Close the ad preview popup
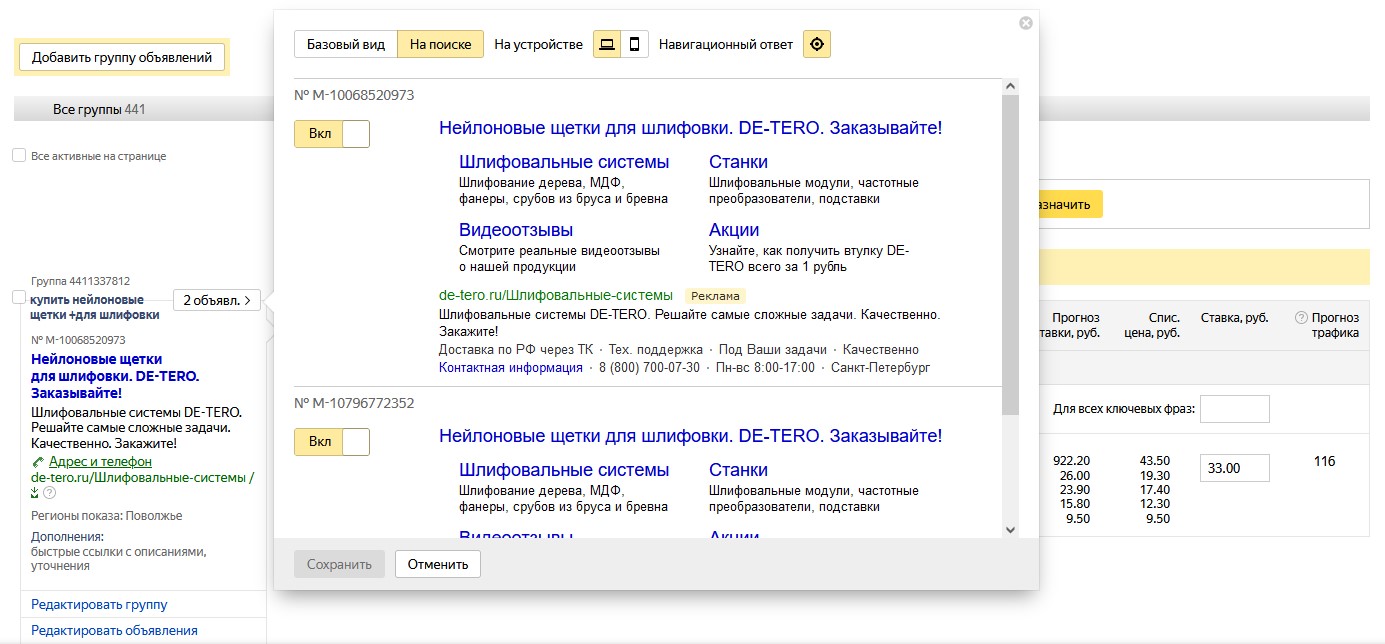This screenshot has width=1385, height=644. pyautogui.click(x=1025, y=23)
